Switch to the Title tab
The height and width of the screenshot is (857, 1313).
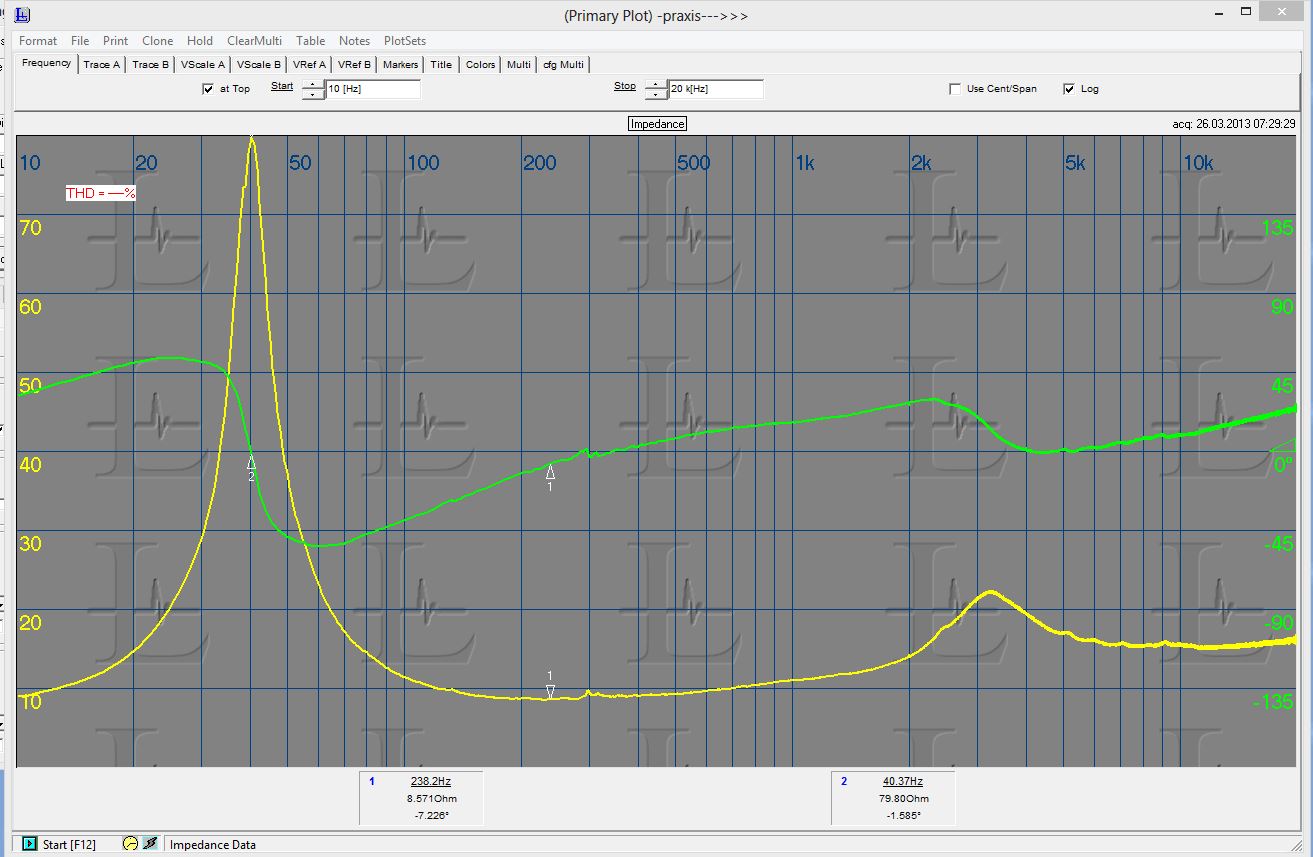441,64
